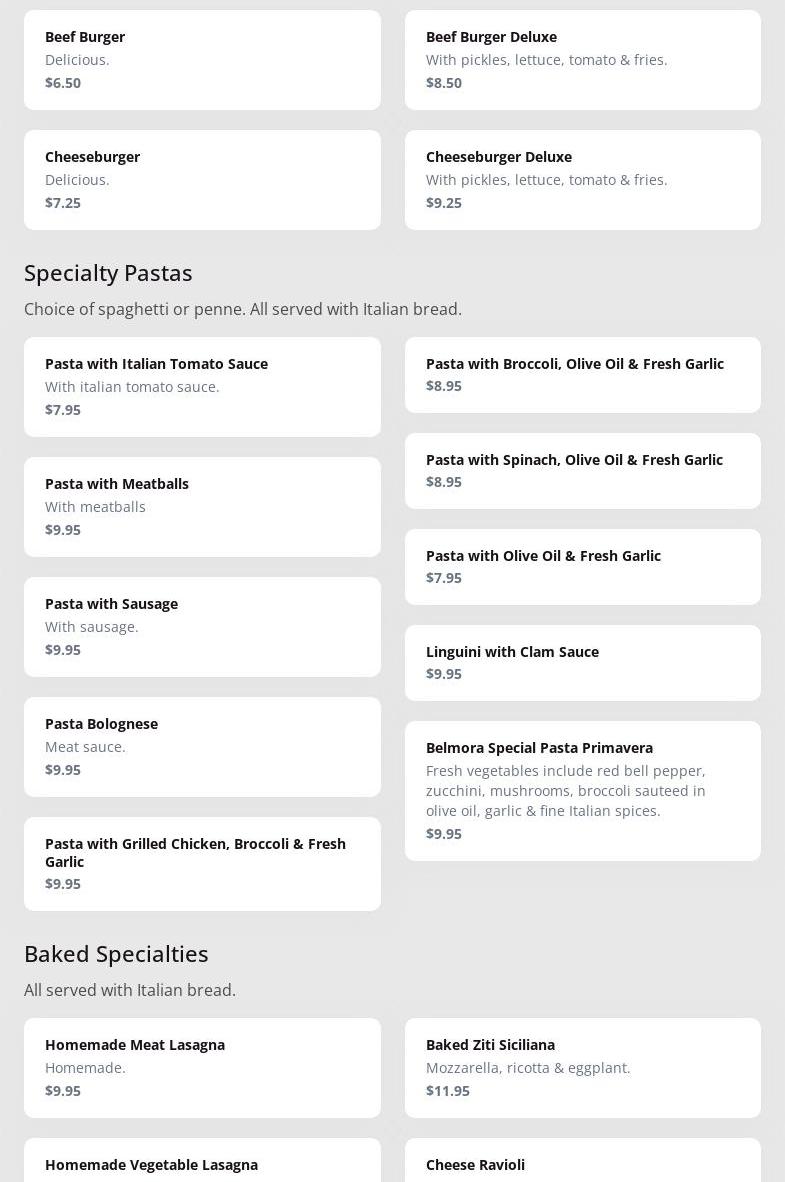Image resolution: width=785 pixels, height=1182 pixels.
Task: Pick Pasta with Olive Oil & Fresh Garlic
Action: (x=582, y=567)
